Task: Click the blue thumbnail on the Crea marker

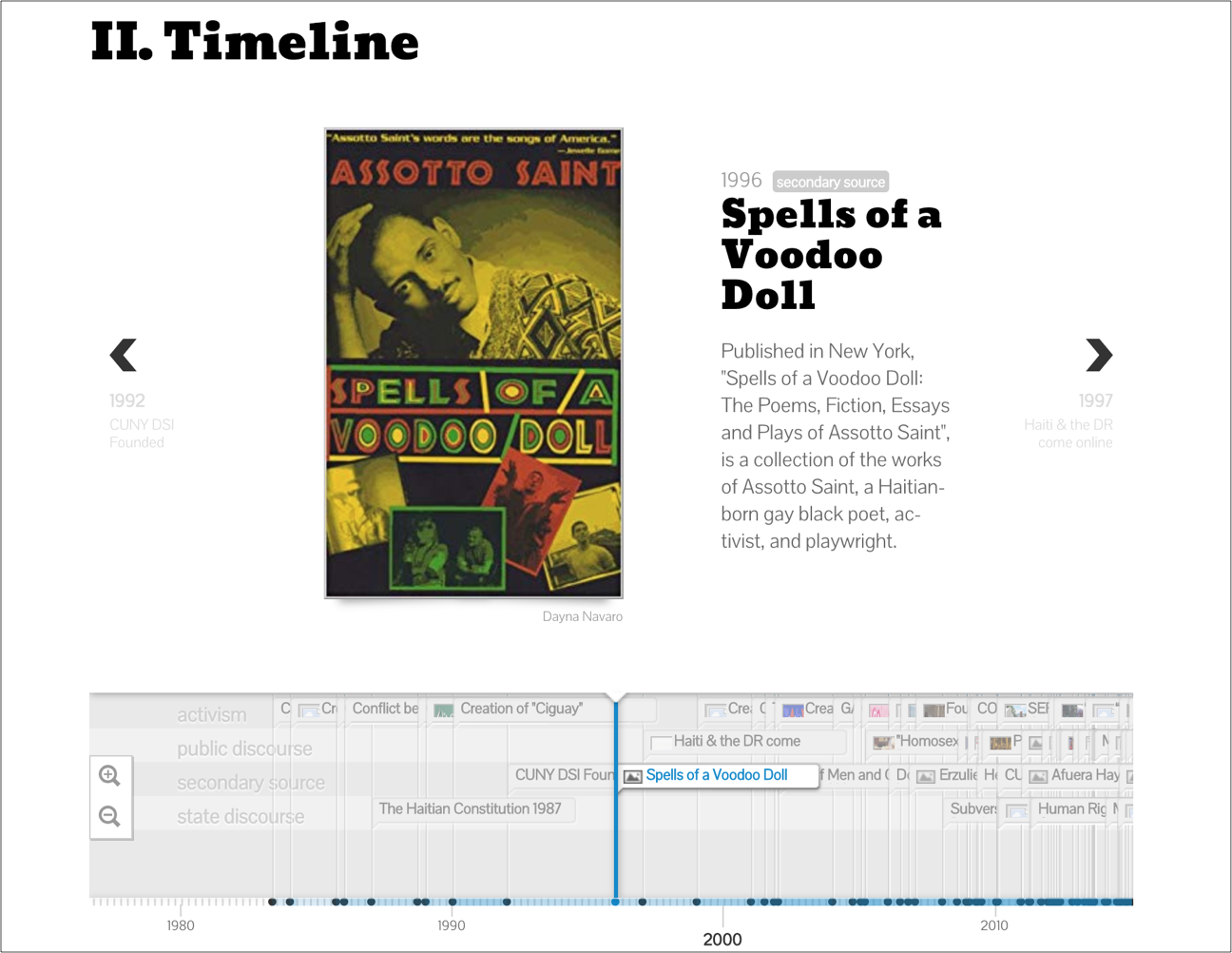Action: [x=793, y=710]
